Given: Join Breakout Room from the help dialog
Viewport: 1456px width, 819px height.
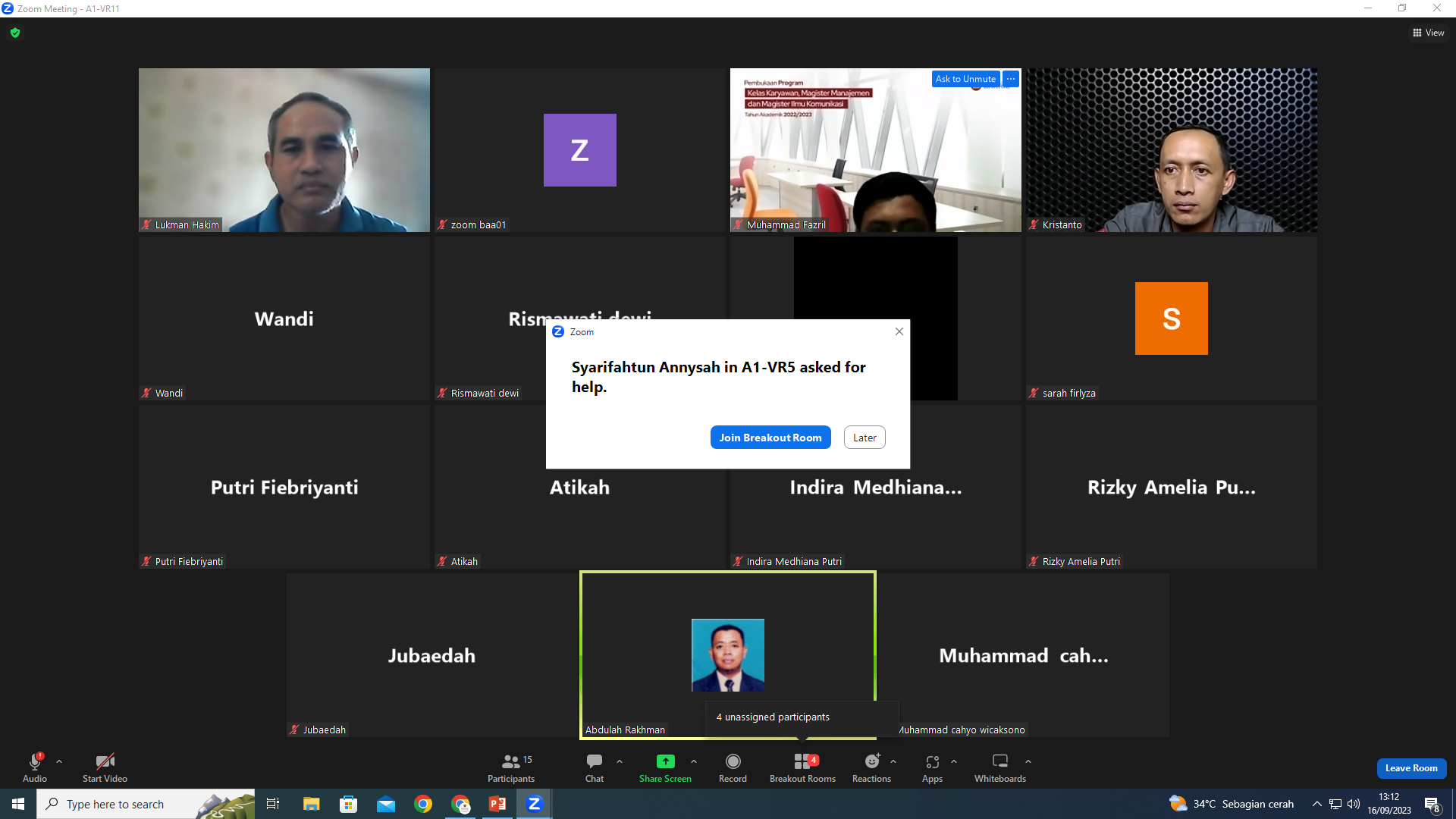Looking at the screenshot, I should coord(770,438).
